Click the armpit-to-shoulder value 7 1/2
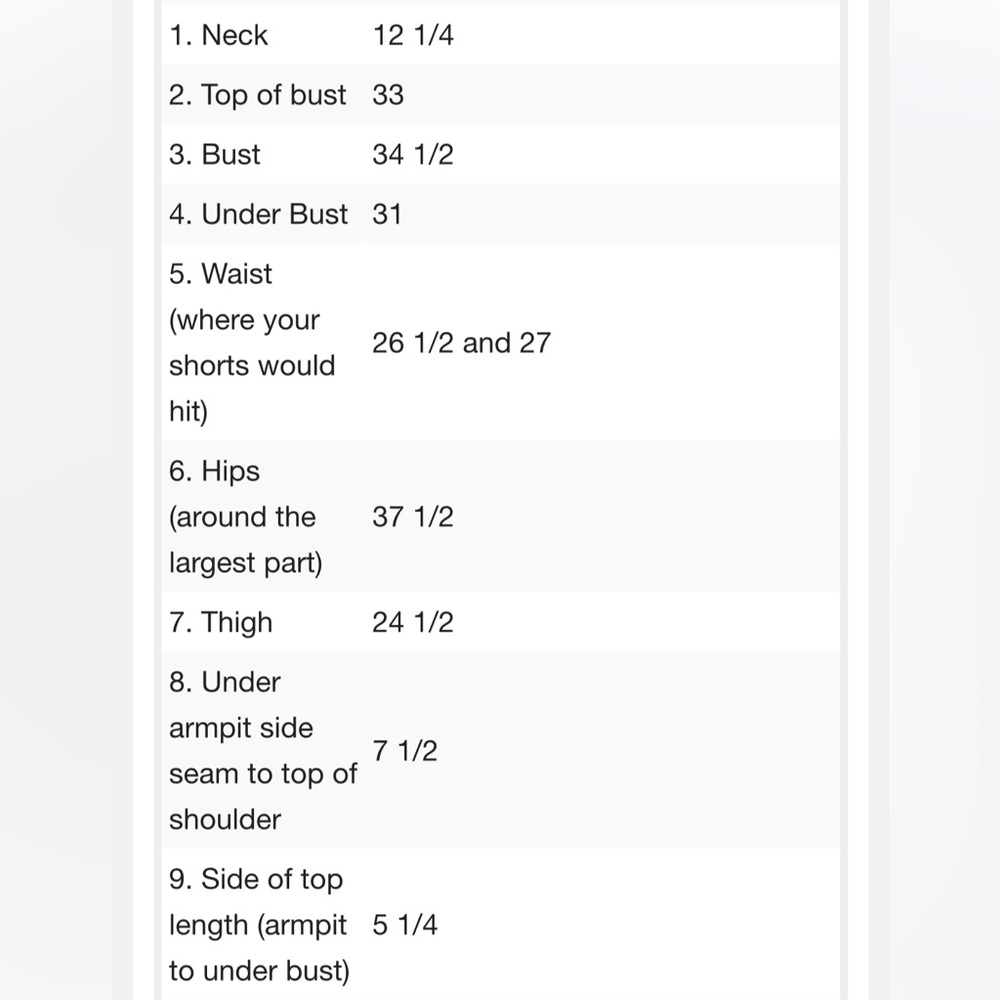This screenshot has width=1000, height=1000. tap(405, 751)
